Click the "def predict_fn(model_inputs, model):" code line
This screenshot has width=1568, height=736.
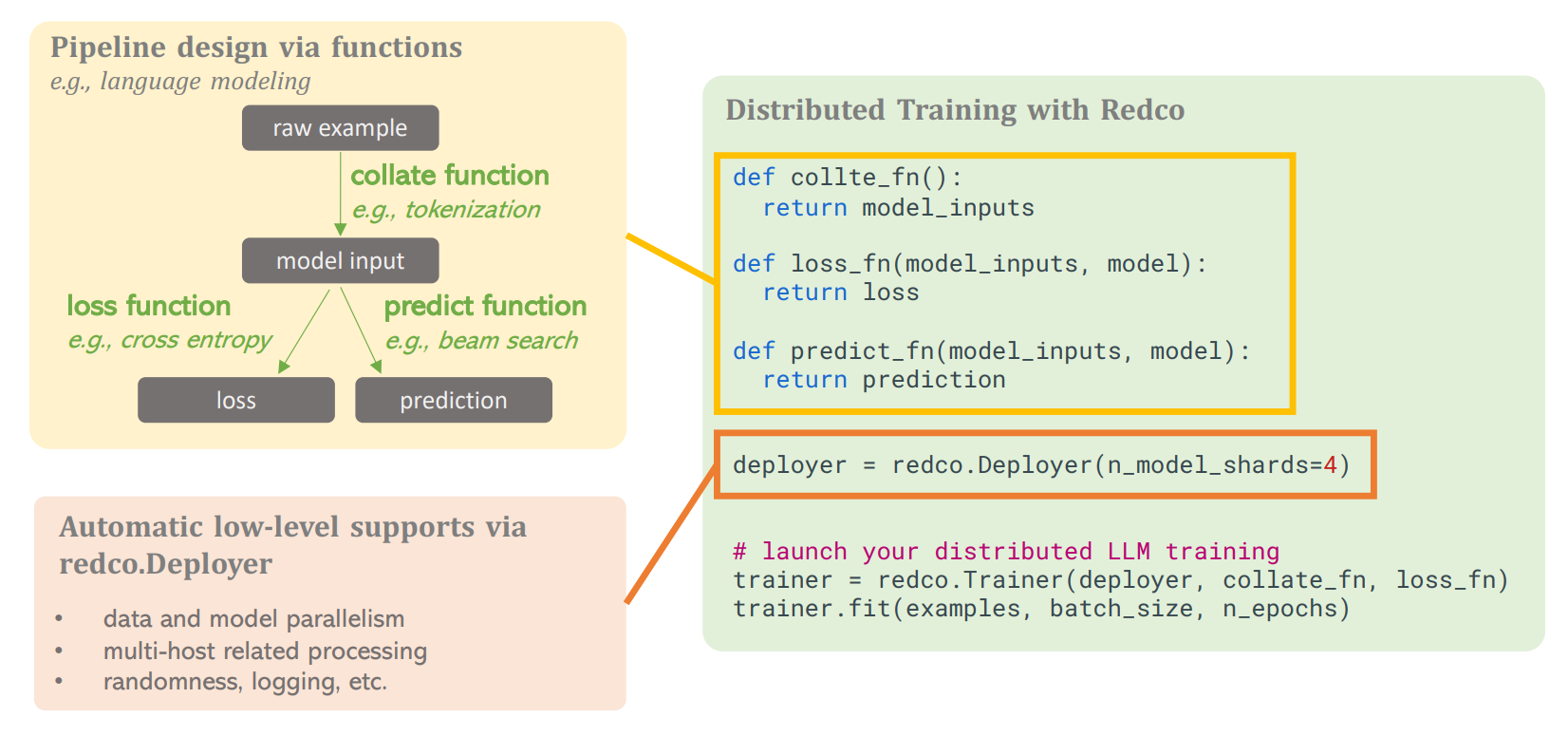point(992,351)
